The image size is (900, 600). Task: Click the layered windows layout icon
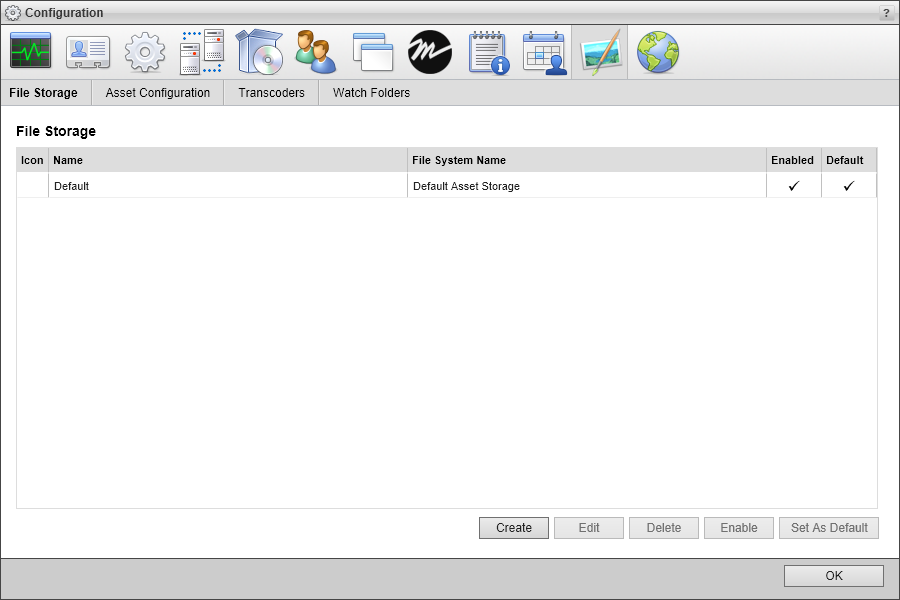pos(372,50)
